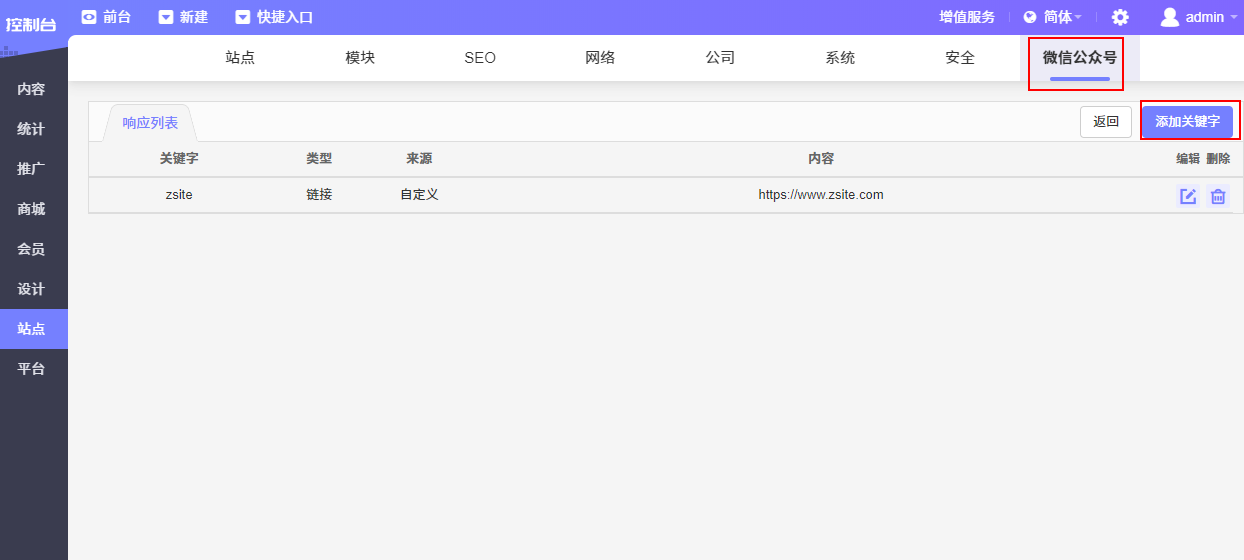
Task: Open the settings gear icon
Action: click(1120, 17)
